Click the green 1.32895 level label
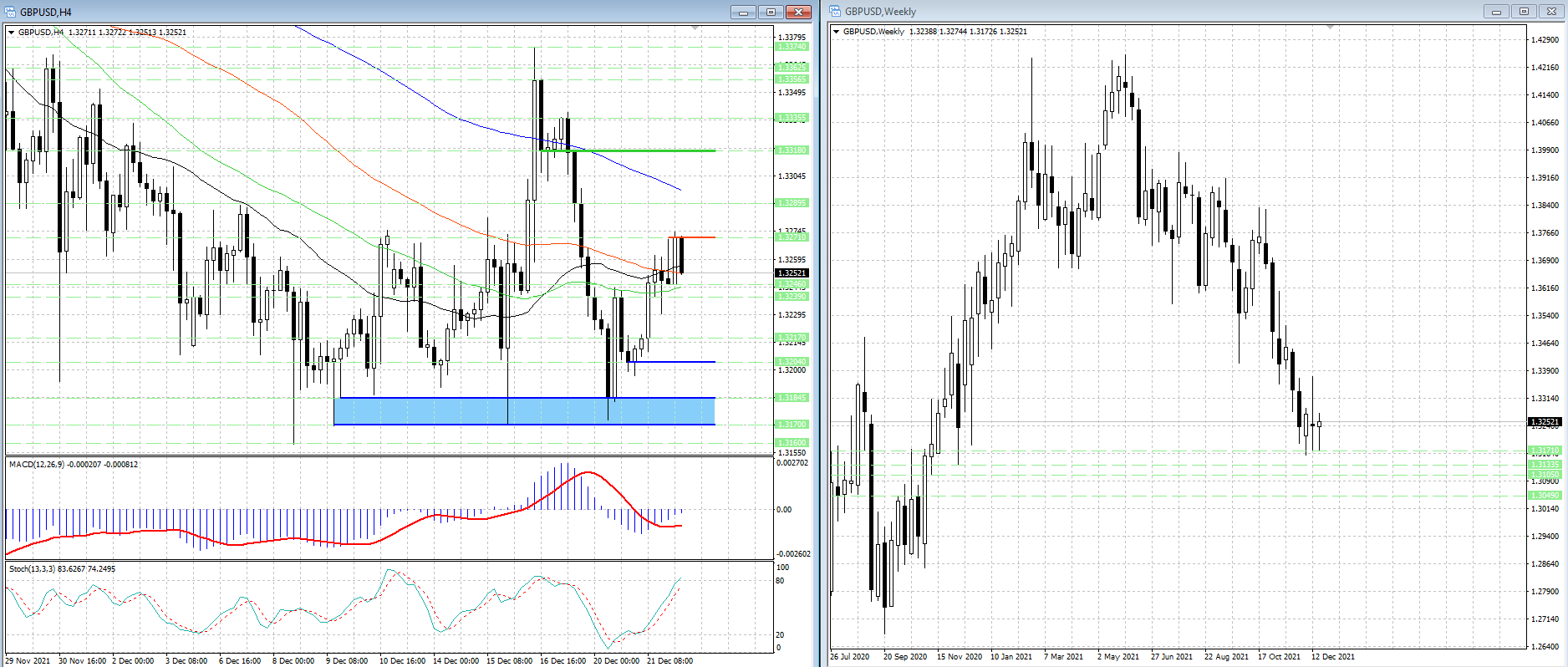The image size is (1568, 667). click(x=792, y=203)
